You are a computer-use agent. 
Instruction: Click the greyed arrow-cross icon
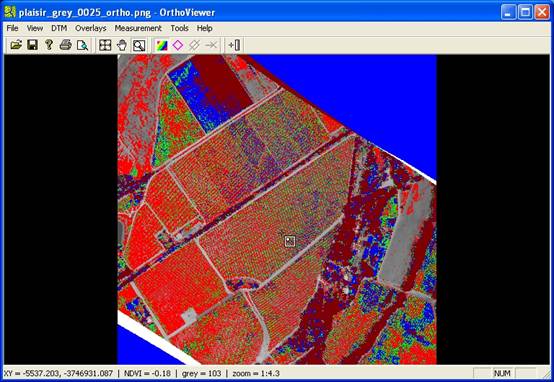211,45
